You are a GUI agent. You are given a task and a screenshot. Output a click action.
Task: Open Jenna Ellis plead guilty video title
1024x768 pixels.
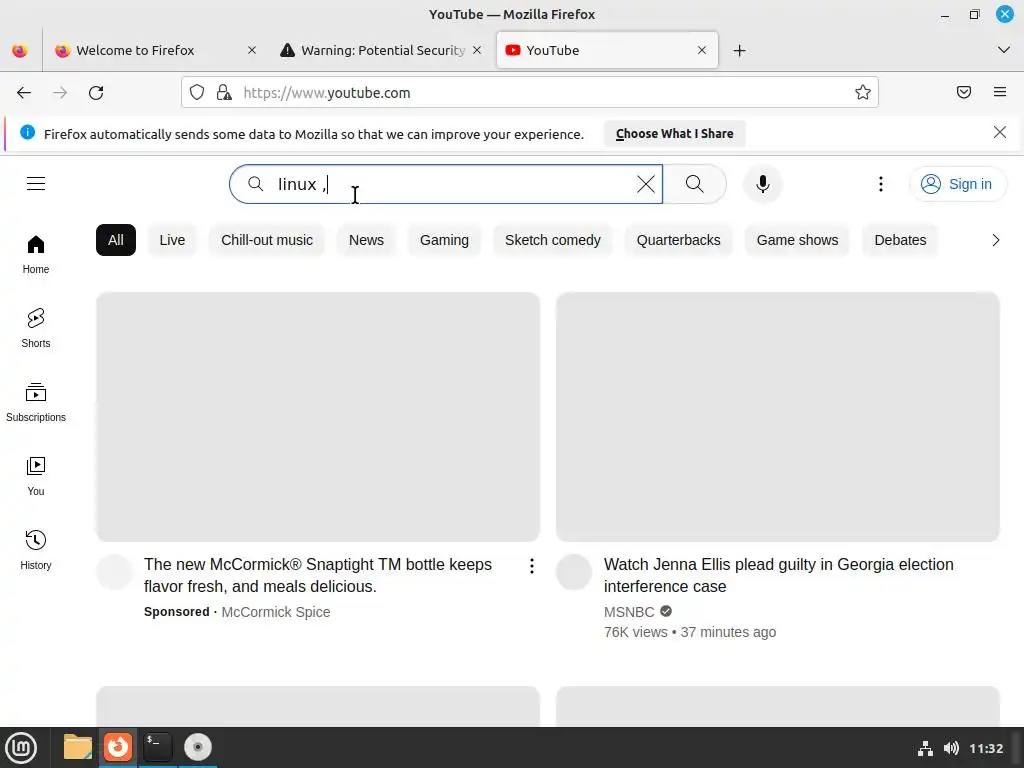778,575
